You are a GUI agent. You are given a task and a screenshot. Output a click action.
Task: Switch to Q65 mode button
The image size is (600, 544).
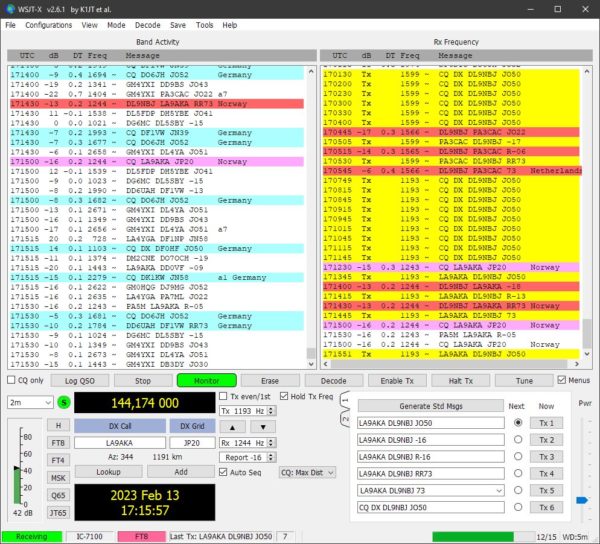[x=58, y=496]
